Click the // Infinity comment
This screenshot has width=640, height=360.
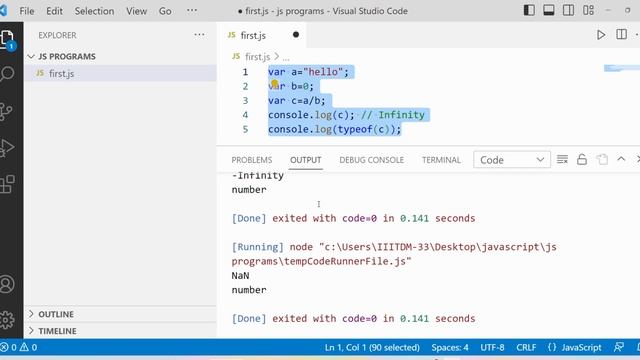coord(393,115)
